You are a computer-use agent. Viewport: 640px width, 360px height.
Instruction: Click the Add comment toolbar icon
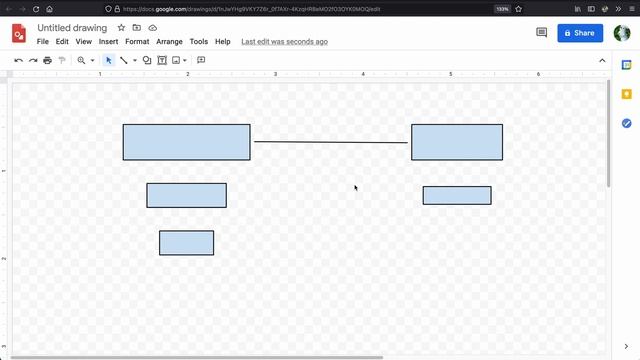coord(201,60)
